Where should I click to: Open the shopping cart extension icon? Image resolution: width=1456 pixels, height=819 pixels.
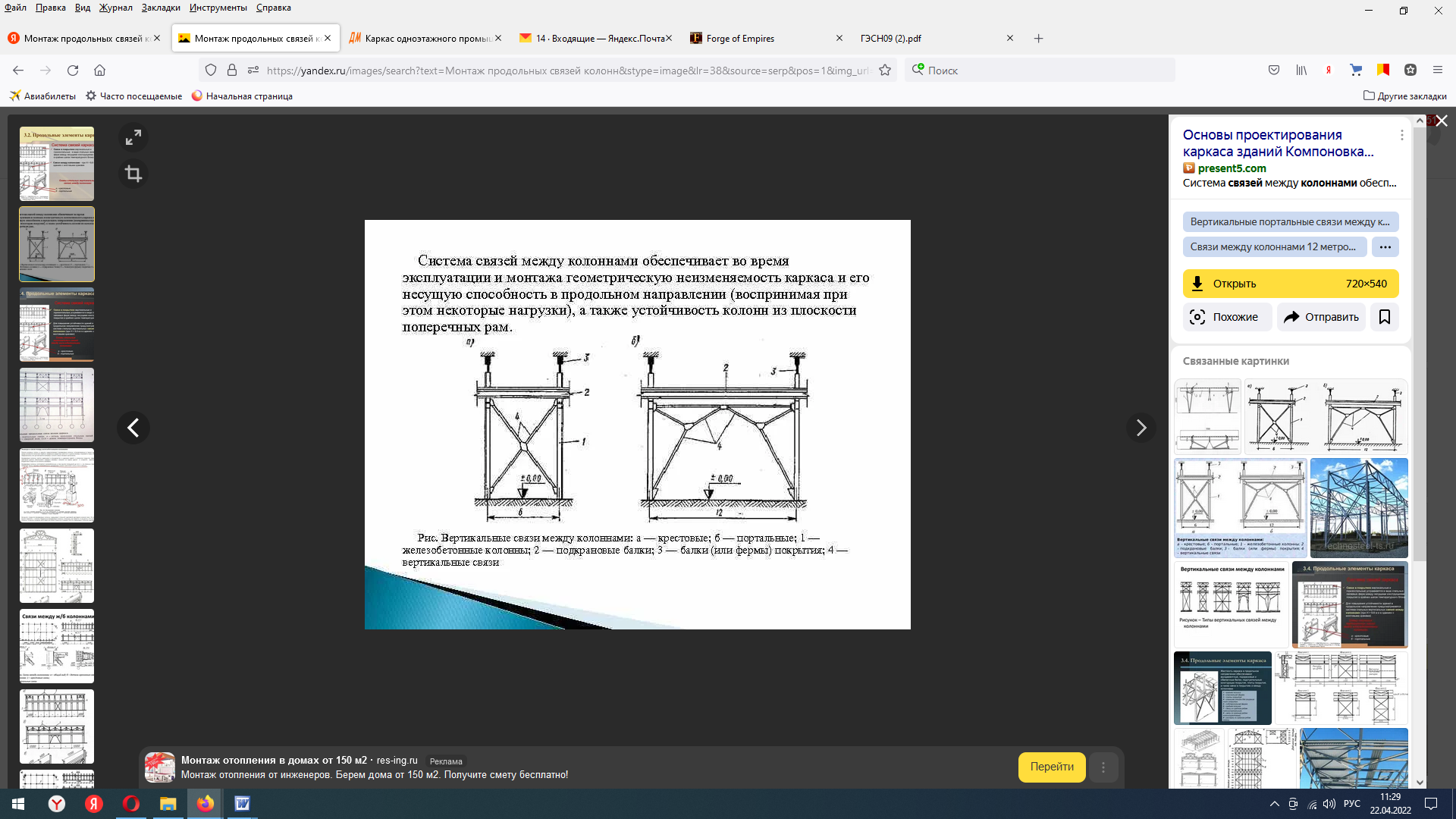coord(1356,71)
